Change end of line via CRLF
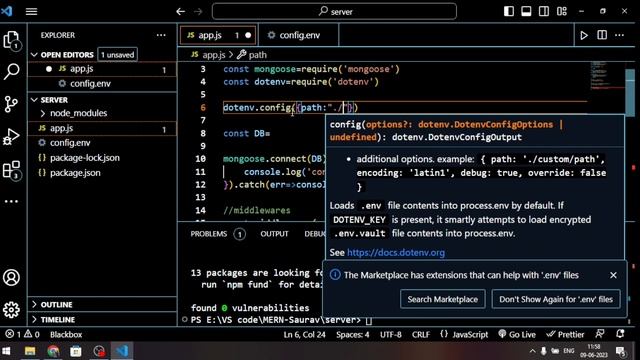The image size is (640, 360). pyautogui.click(x=421, y=334)
